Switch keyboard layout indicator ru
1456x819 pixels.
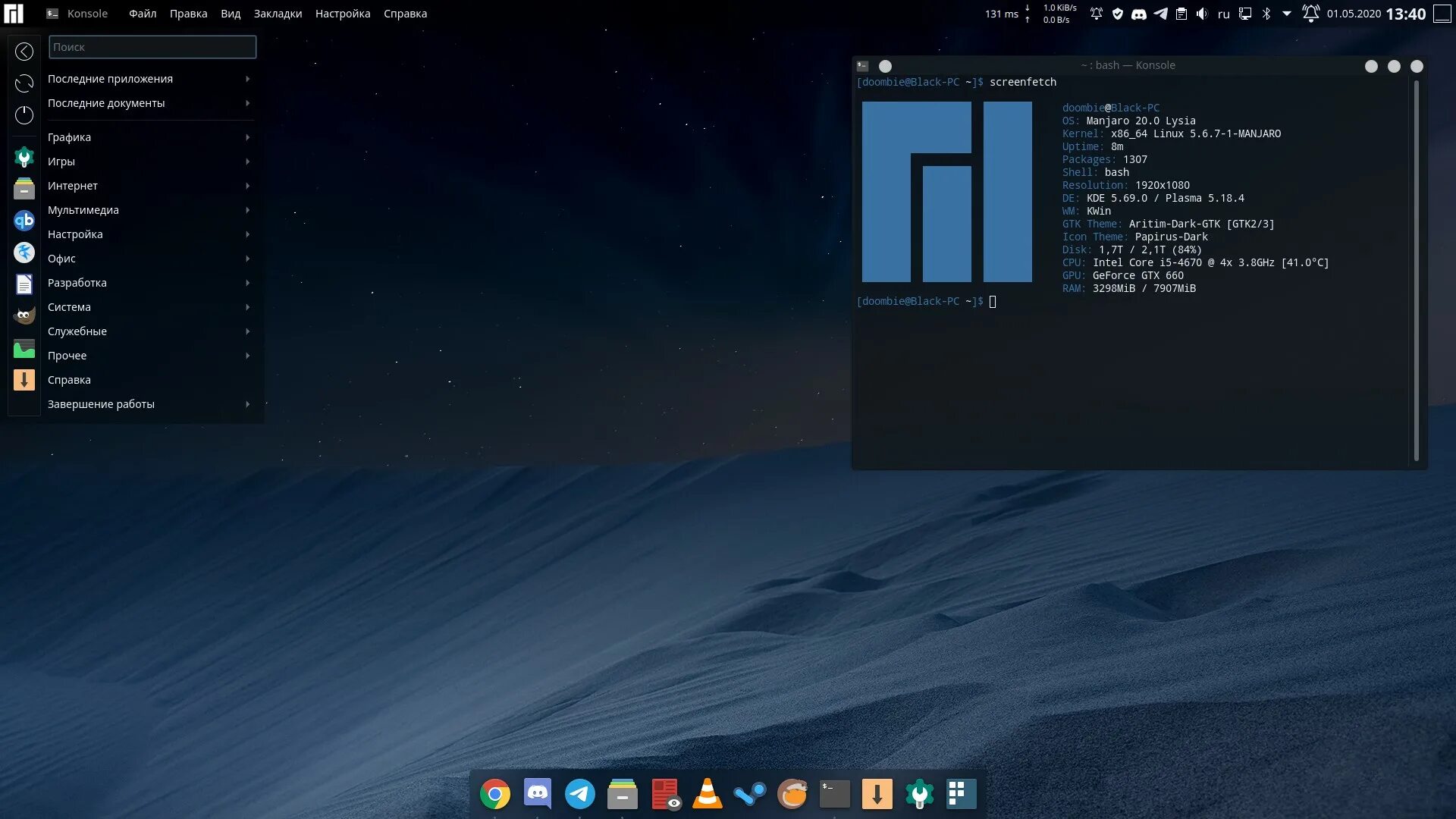click(x=1223, y=14)
